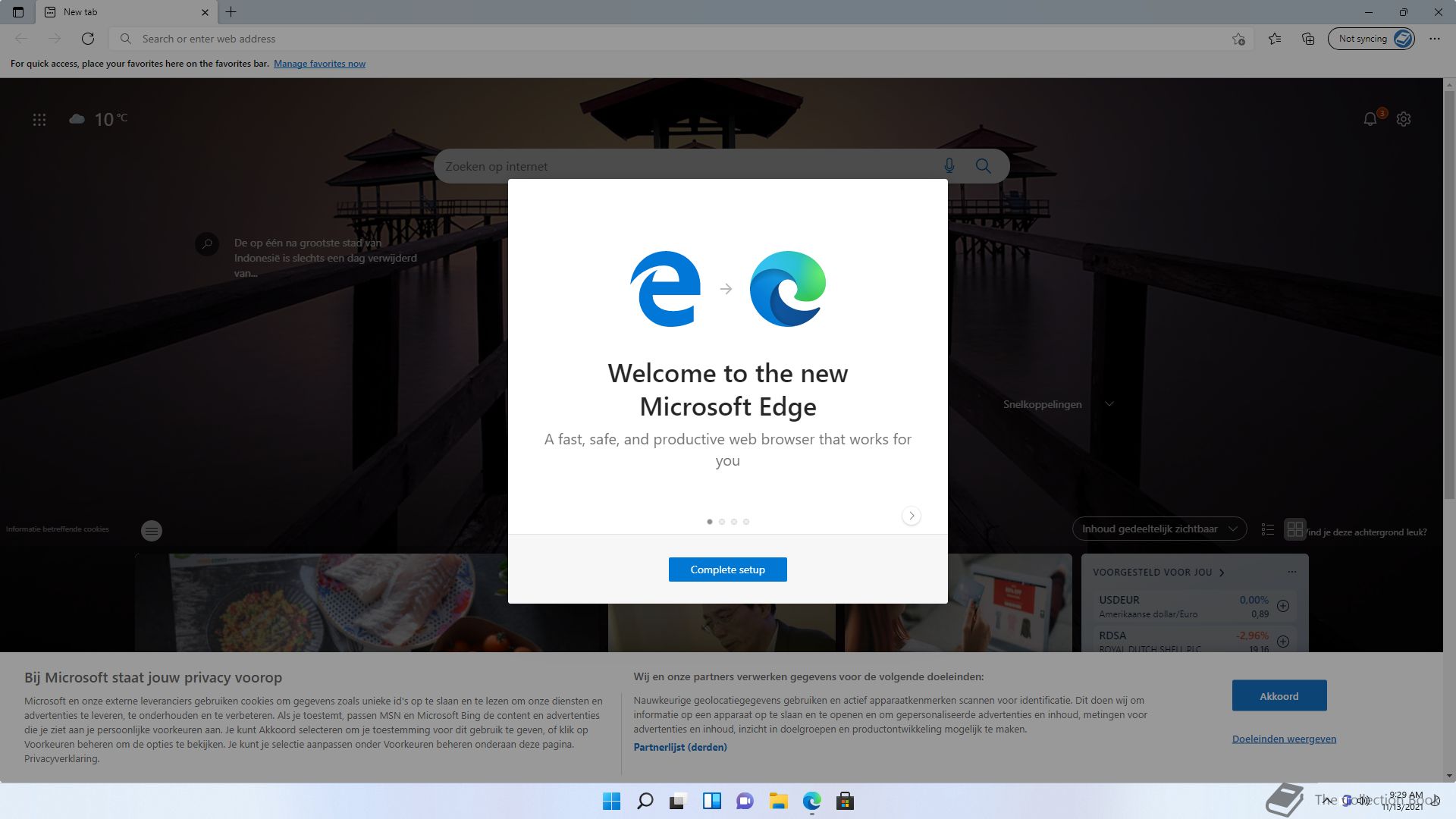This screenshot has width=1456, height=819.
Task: Click the Akkoord button
Action: pos(1279,695)
